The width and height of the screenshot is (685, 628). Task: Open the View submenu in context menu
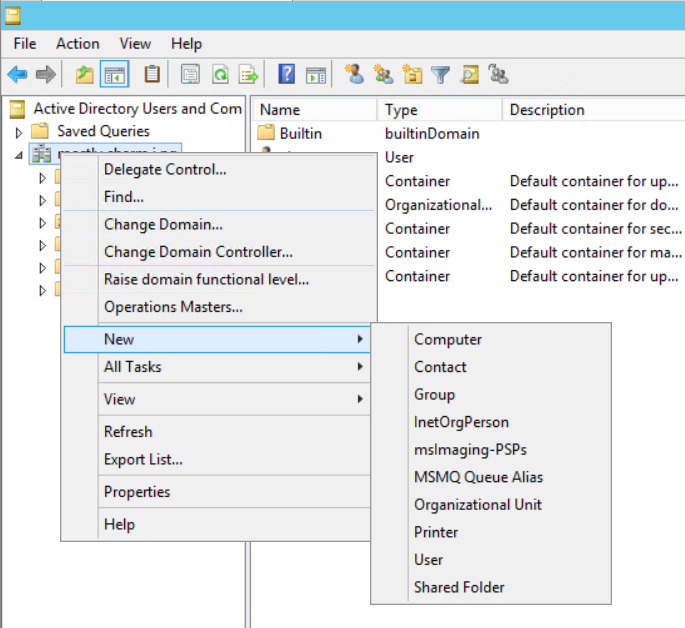217,399
